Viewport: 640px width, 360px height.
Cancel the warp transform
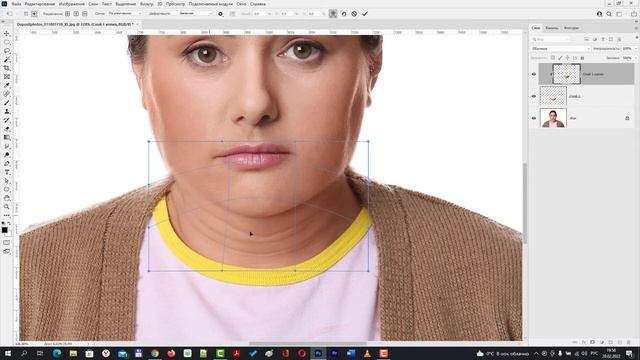click(354, 13)
